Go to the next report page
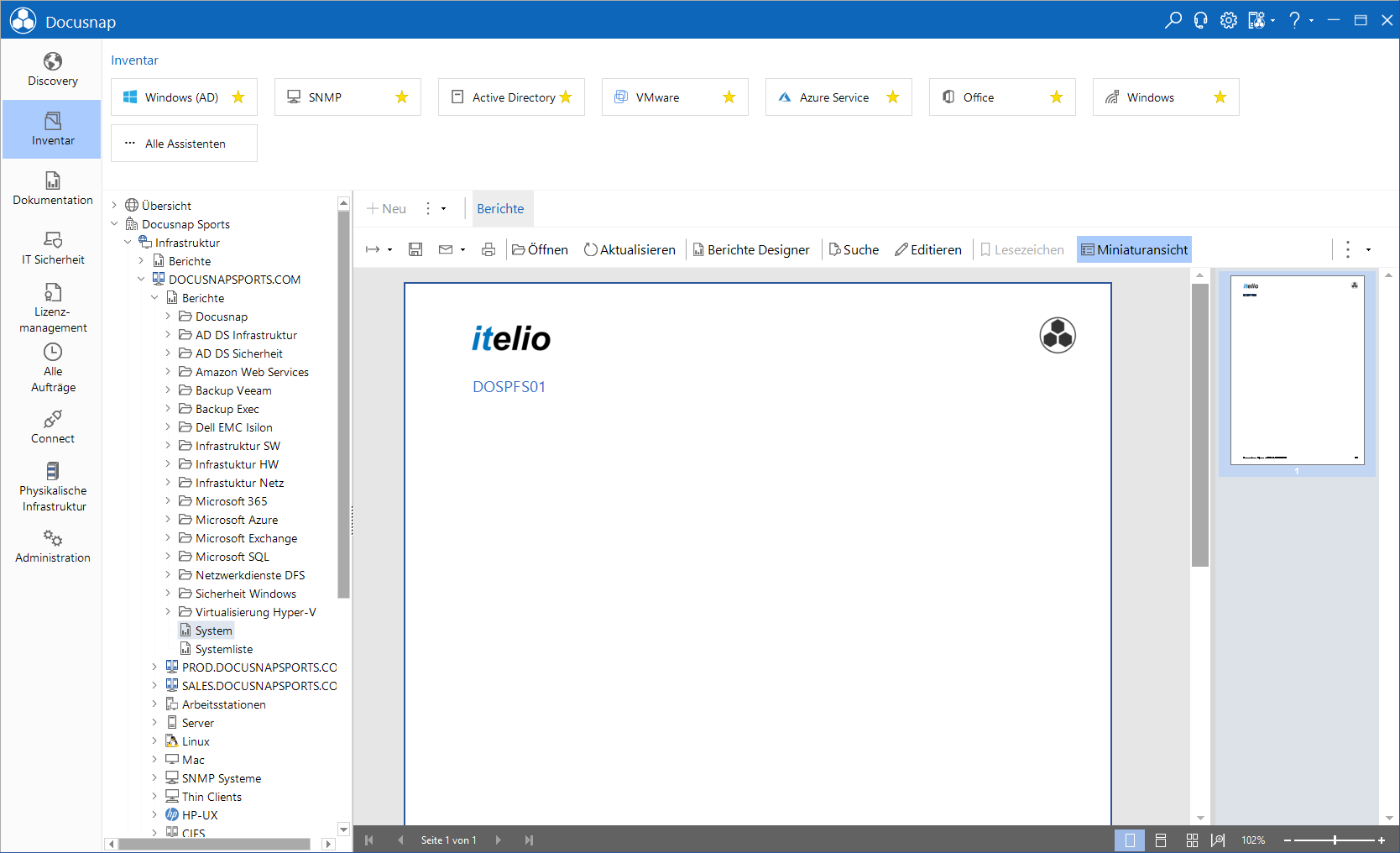Screen dimensions: 1400x853 (499, 840)
